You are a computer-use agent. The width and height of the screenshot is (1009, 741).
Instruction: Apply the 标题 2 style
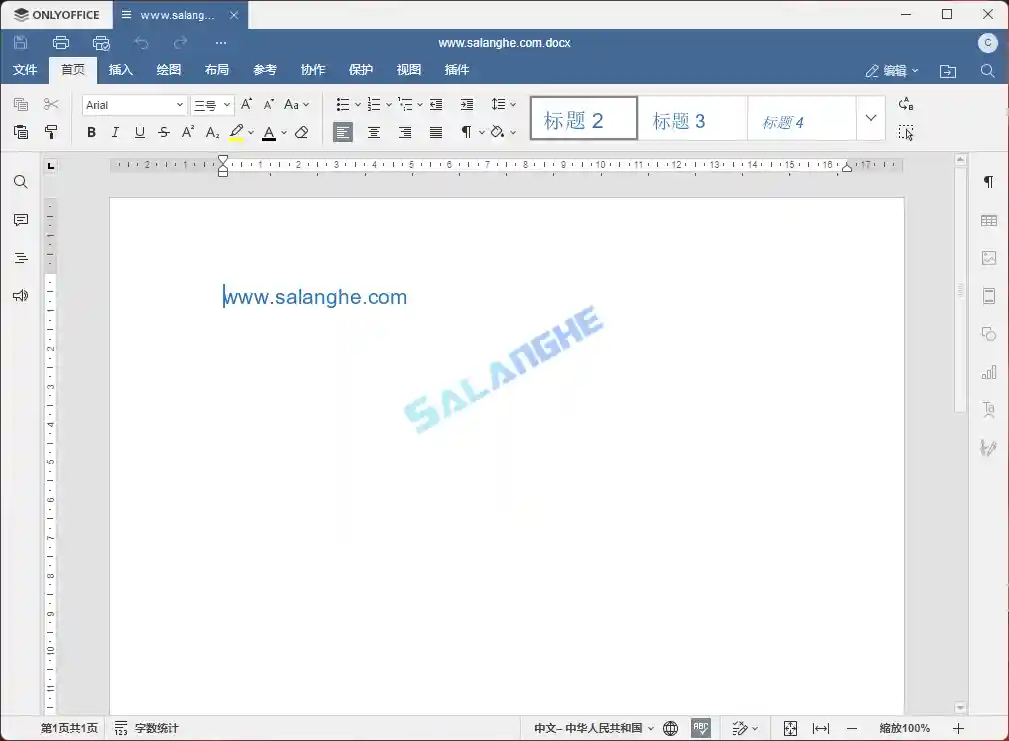[583, 117]
